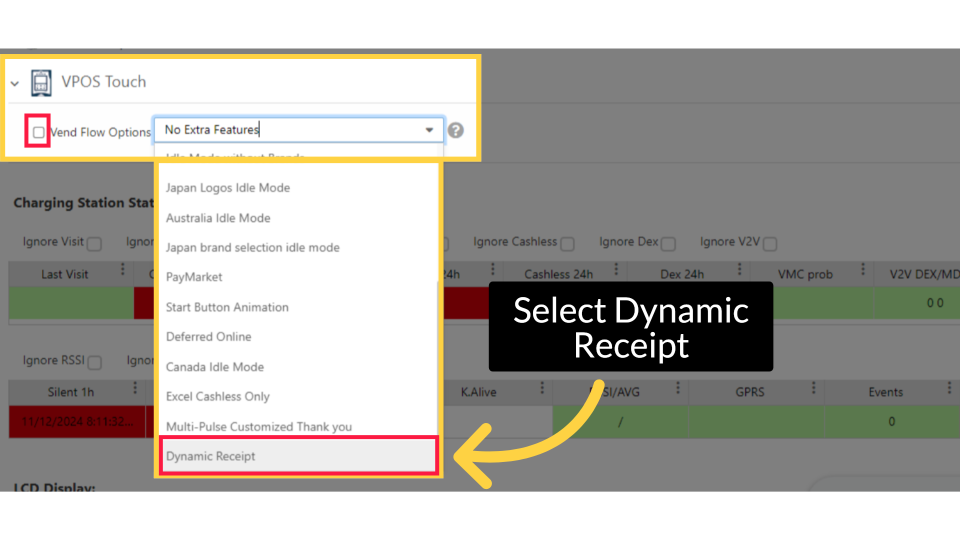
Task: Click the Events column header
Action: tap(885, 392)
